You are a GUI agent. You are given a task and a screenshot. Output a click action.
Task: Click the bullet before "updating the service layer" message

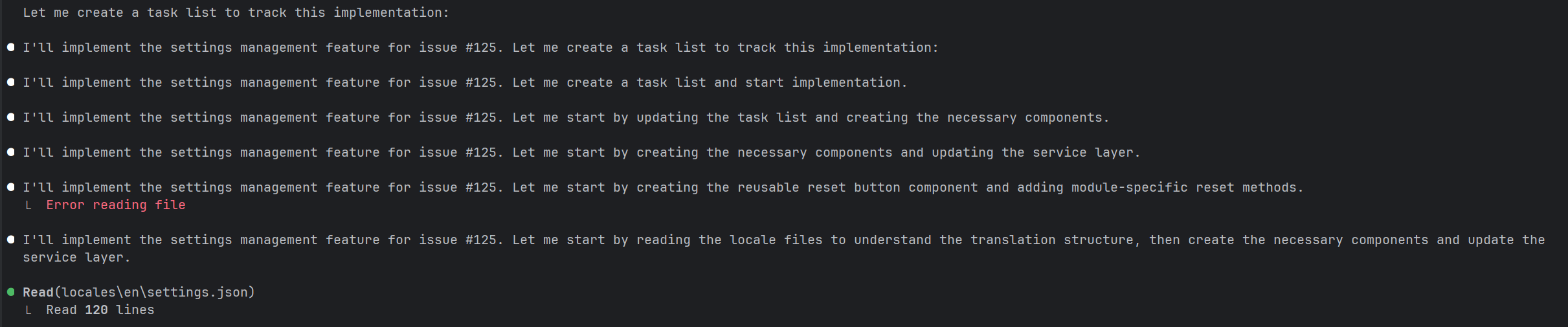click(10, 152)
